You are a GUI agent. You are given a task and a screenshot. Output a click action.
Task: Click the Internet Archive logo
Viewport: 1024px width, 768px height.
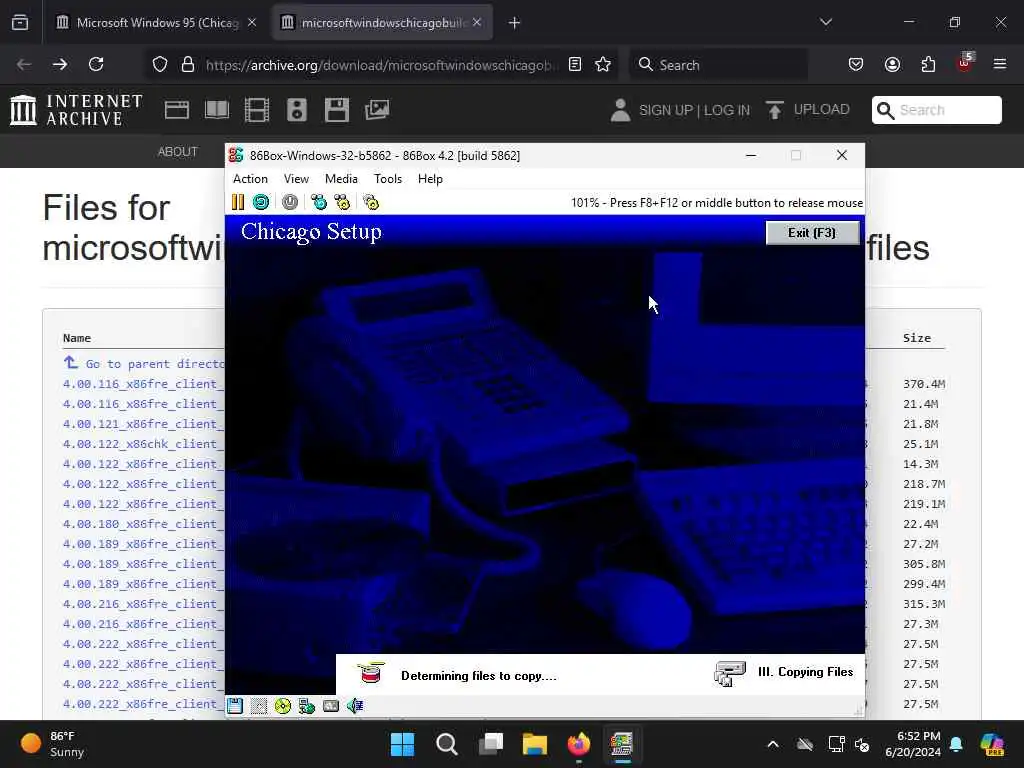point(77,110)
